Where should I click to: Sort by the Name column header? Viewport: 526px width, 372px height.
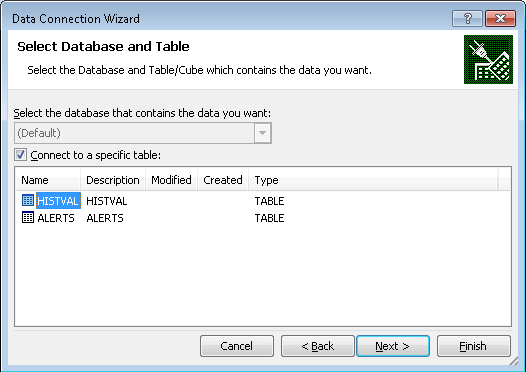(48, 180)
